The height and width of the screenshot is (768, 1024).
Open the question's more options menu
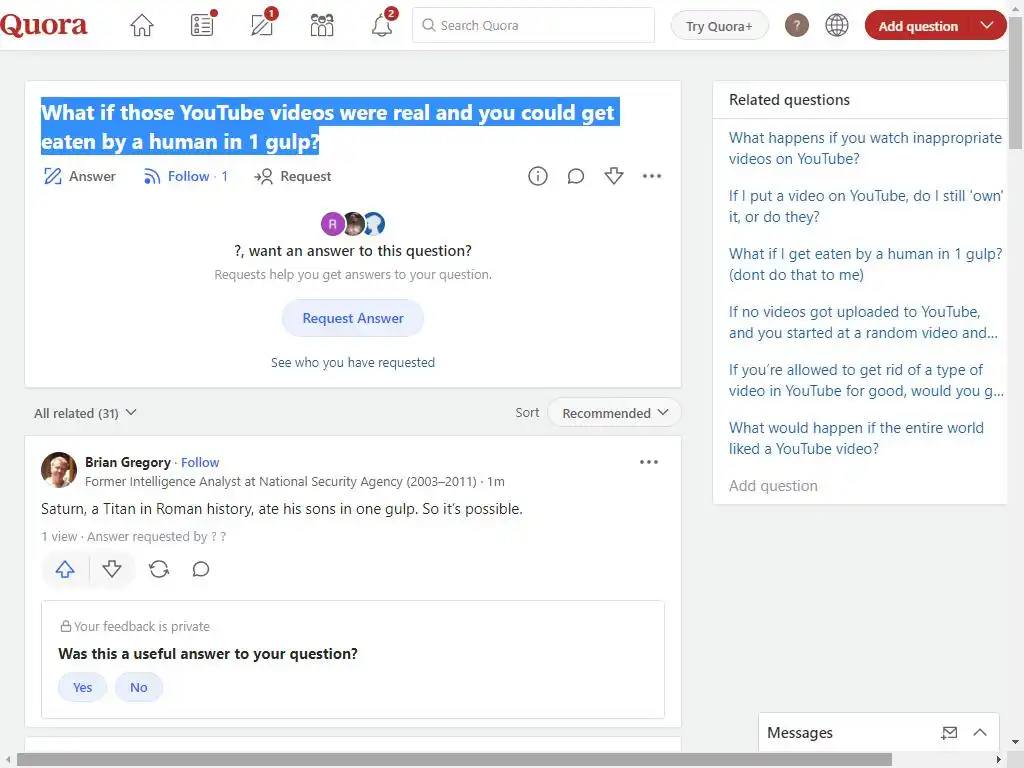coord(652,176)
